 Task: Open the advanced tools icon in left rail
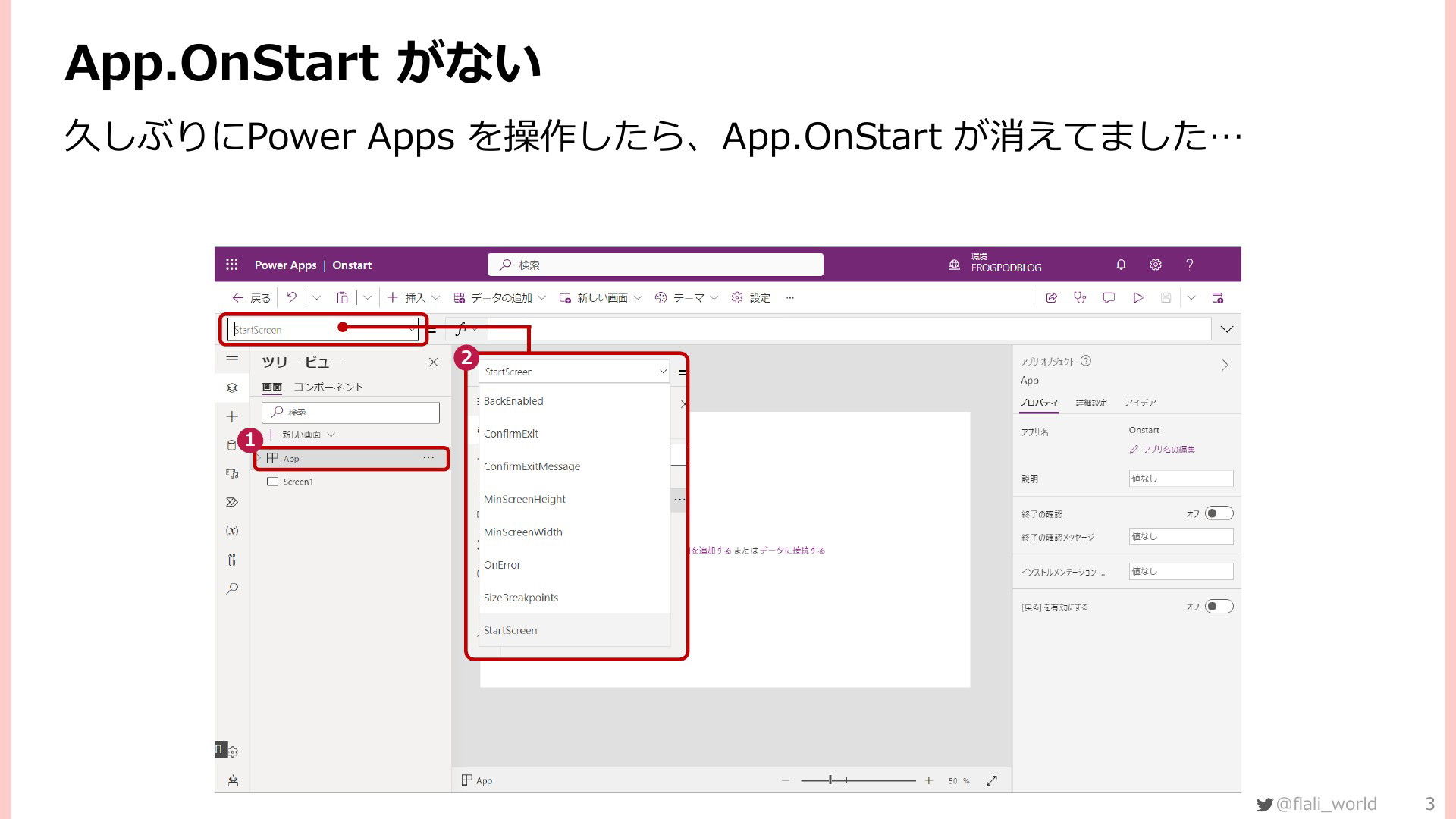pos(232,560)
